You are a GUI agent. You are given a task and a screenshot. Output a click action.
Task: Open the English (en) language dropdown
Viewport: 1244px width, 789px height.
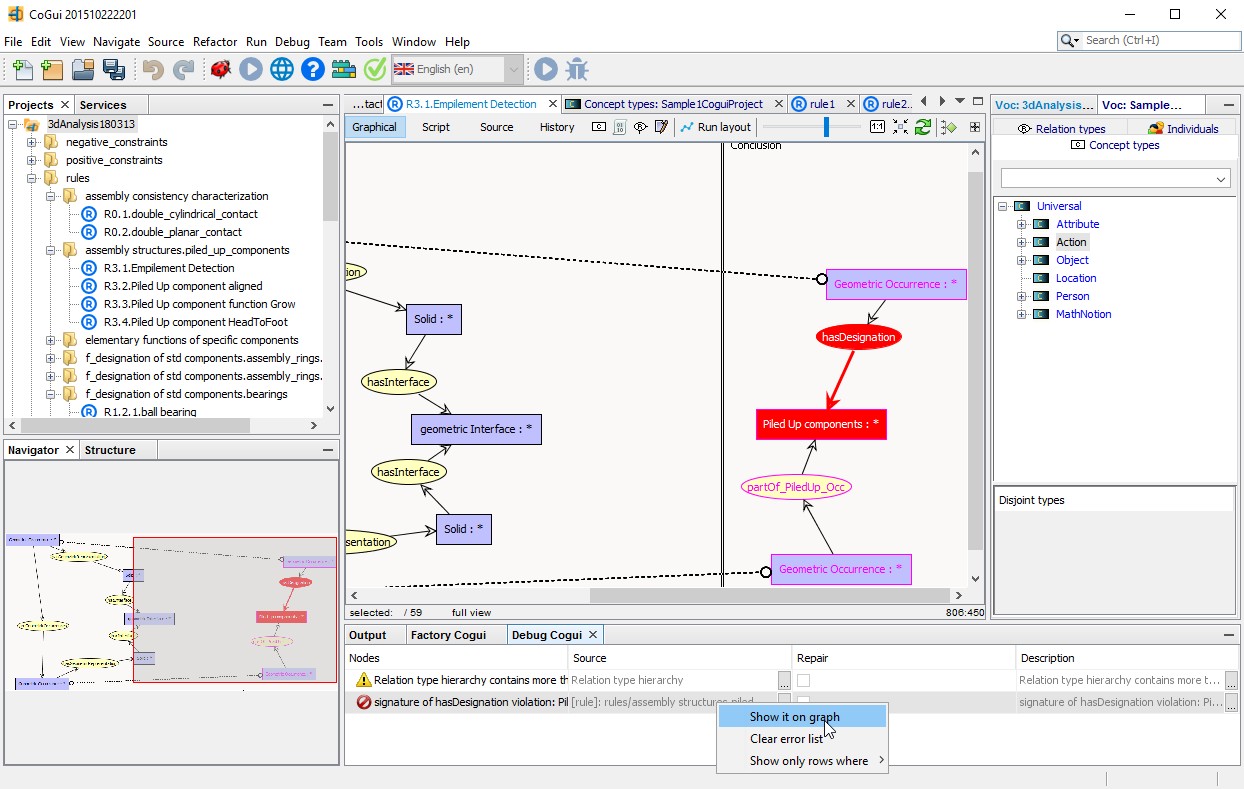click(x=514, y=69)
